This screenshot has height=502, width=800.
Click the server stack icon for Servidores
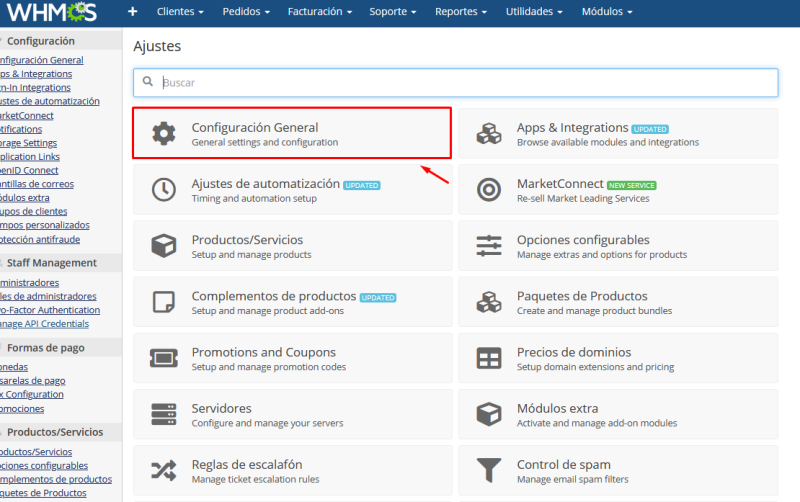(x=164, y=414)
